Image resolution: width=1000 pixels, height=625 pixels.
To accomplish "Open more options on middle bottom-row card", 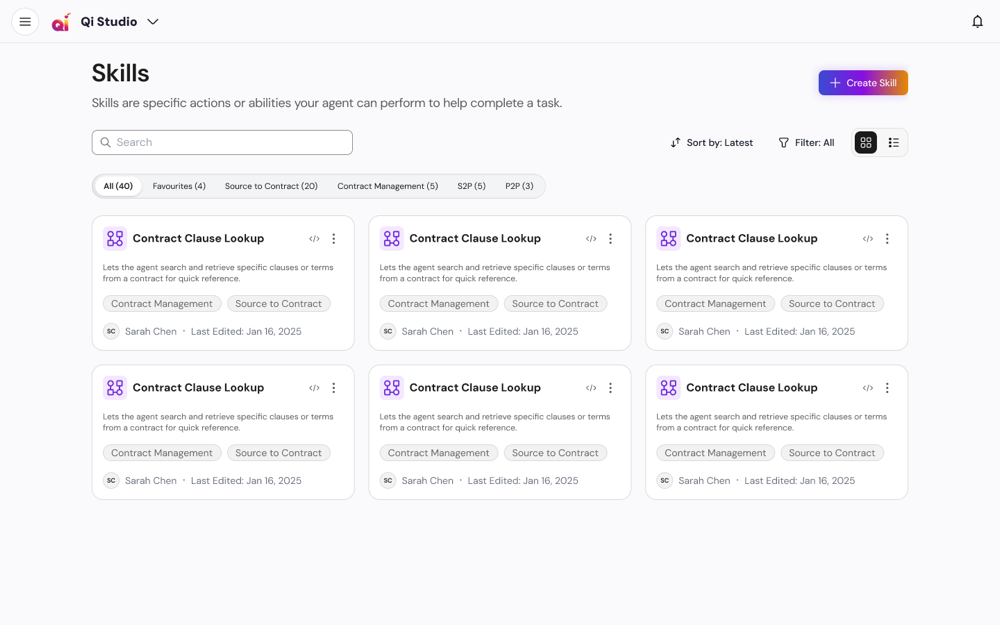I will (x=610, y=388).
